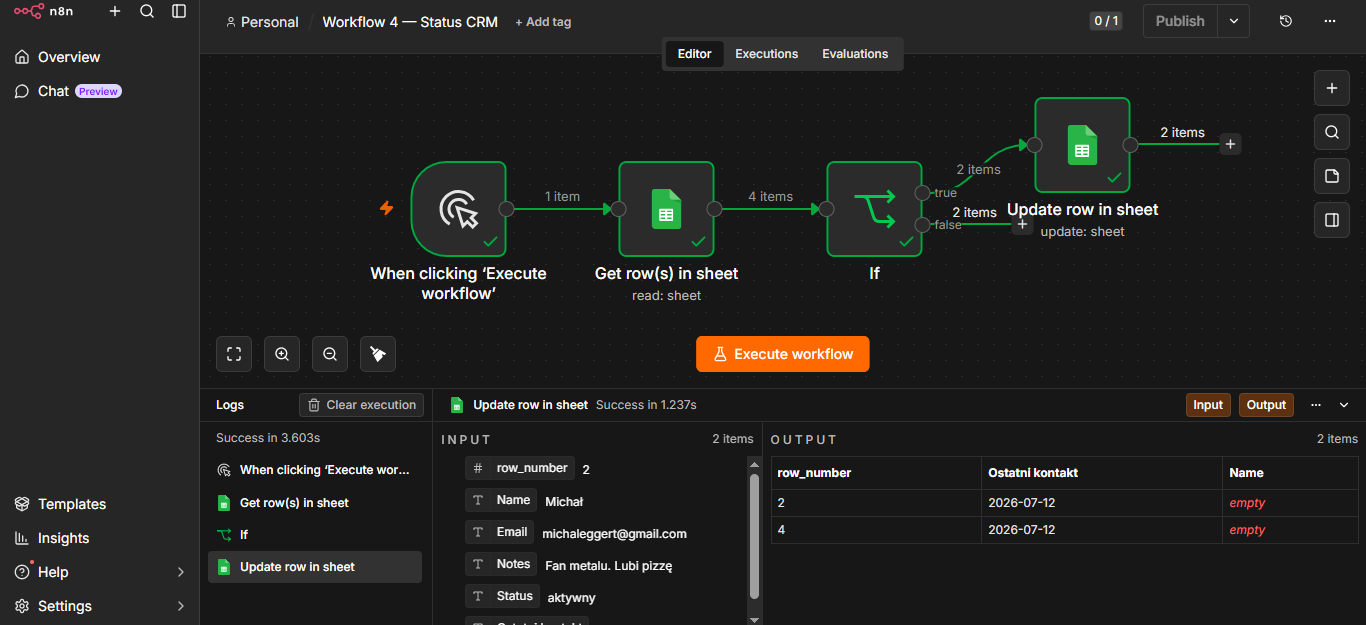Collapse logs panel with chevron
1366x625 pixels.
1344,405
